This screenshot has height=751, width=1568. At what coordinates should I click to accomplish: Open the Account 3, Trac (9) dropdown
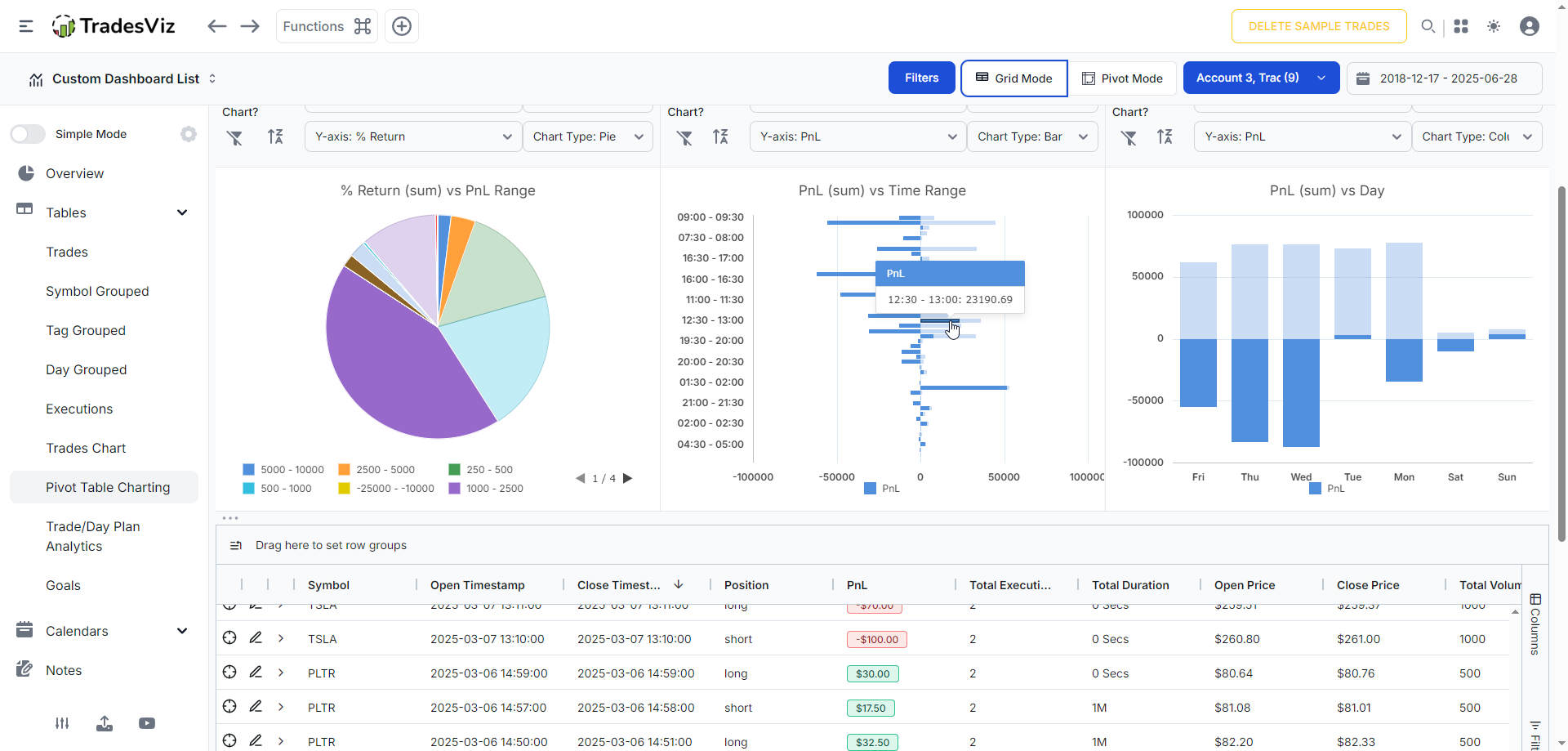coord(1261,78)
